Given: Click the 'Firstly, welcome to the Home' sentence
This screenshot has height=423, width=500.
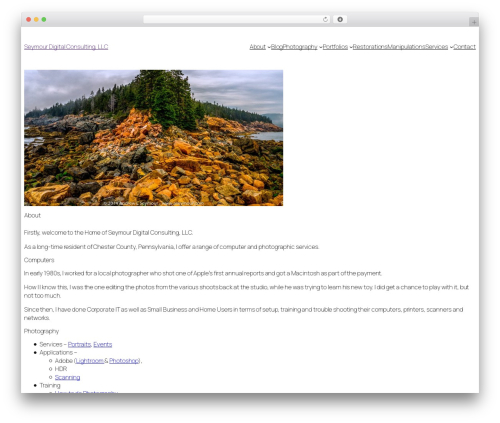Looking at the screenshot, I should [108, 232].
